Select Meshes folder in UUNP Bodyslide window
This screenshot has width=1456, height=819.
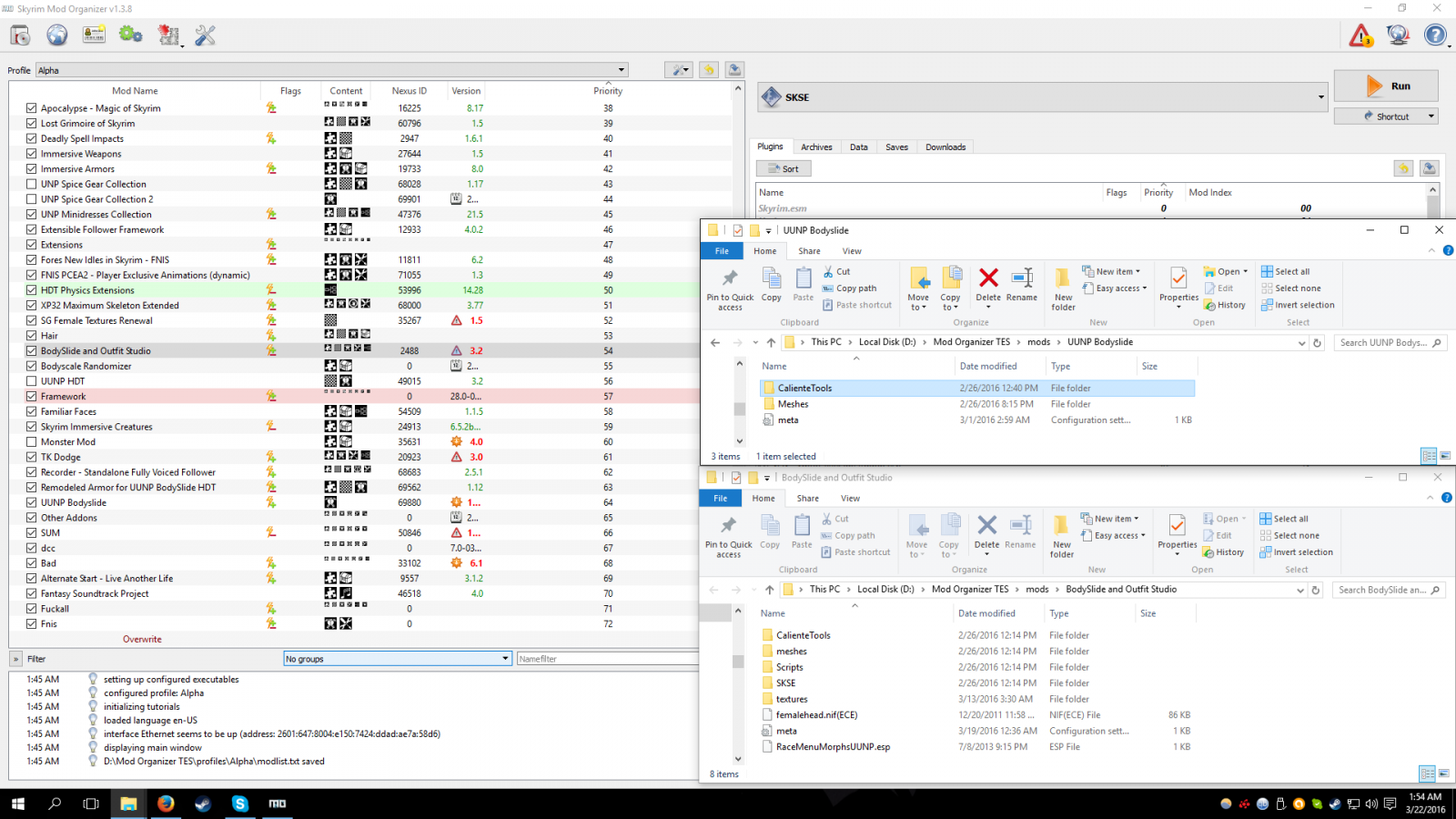(x=793, y=404)
